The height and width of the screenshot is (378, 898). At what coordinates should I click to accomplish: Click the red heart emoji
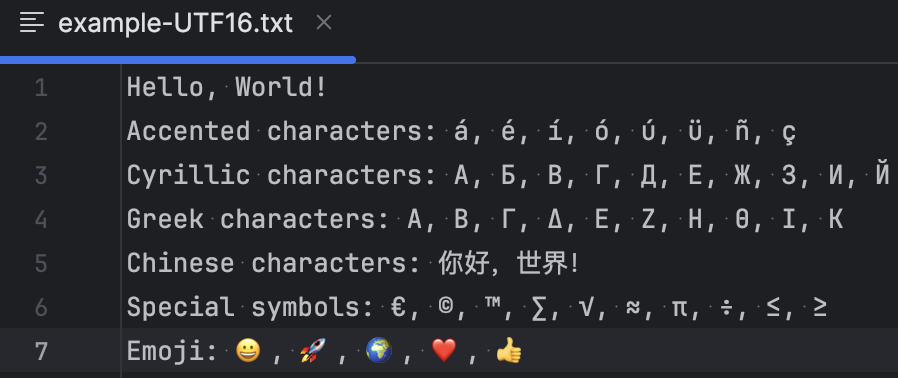tap(444, 351)
